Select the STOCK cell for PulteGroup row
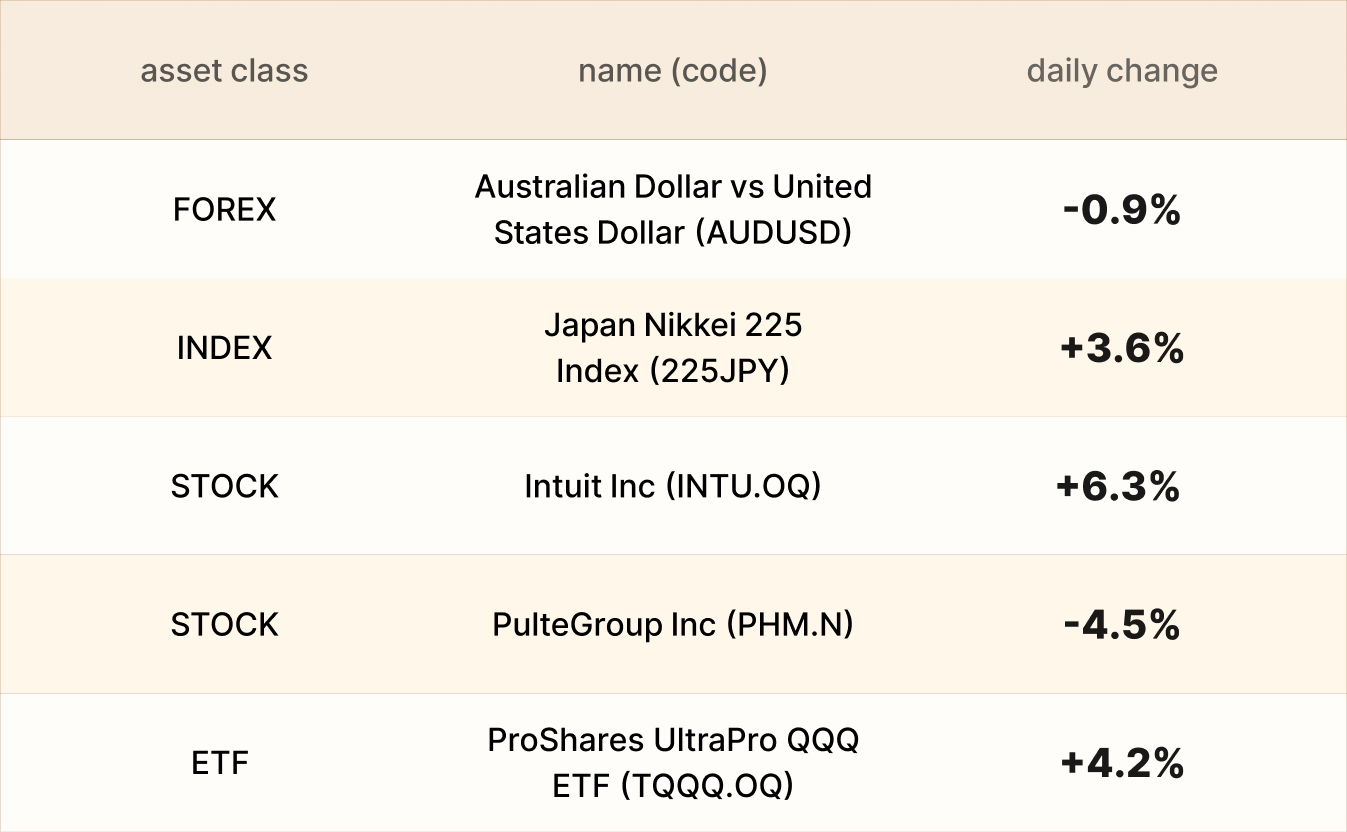1347x832 pixels. (x=224, y=625)
